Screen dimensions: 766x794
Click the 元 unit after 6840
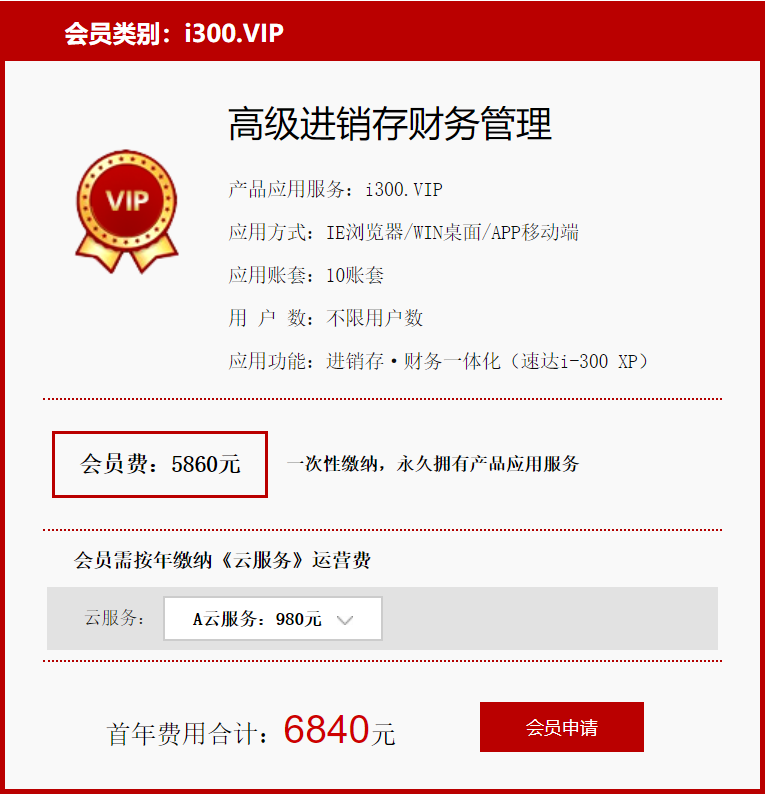[x=383, y=734]
